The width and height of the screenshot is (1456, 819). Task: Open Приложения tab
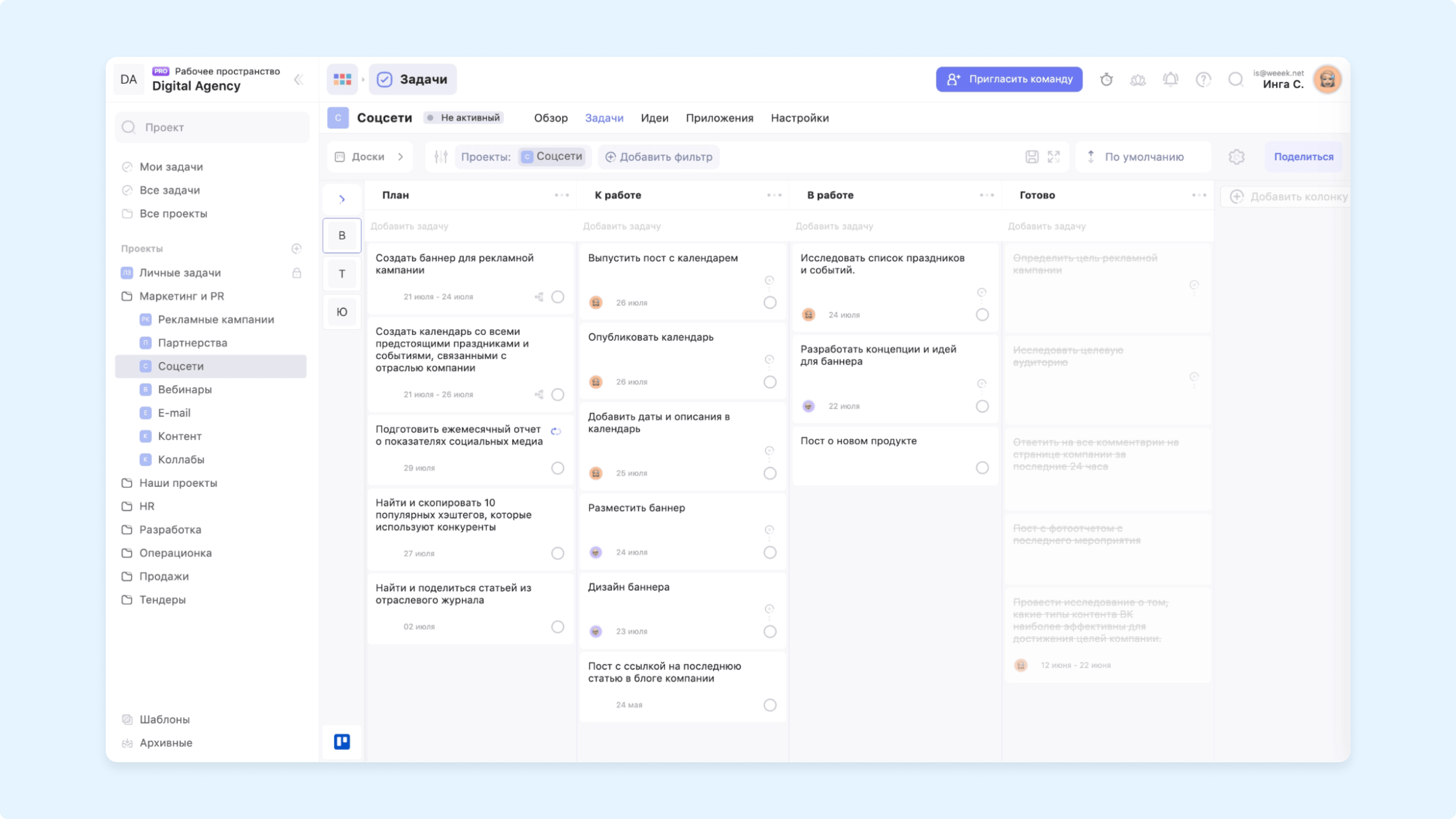tap(720, 118)
